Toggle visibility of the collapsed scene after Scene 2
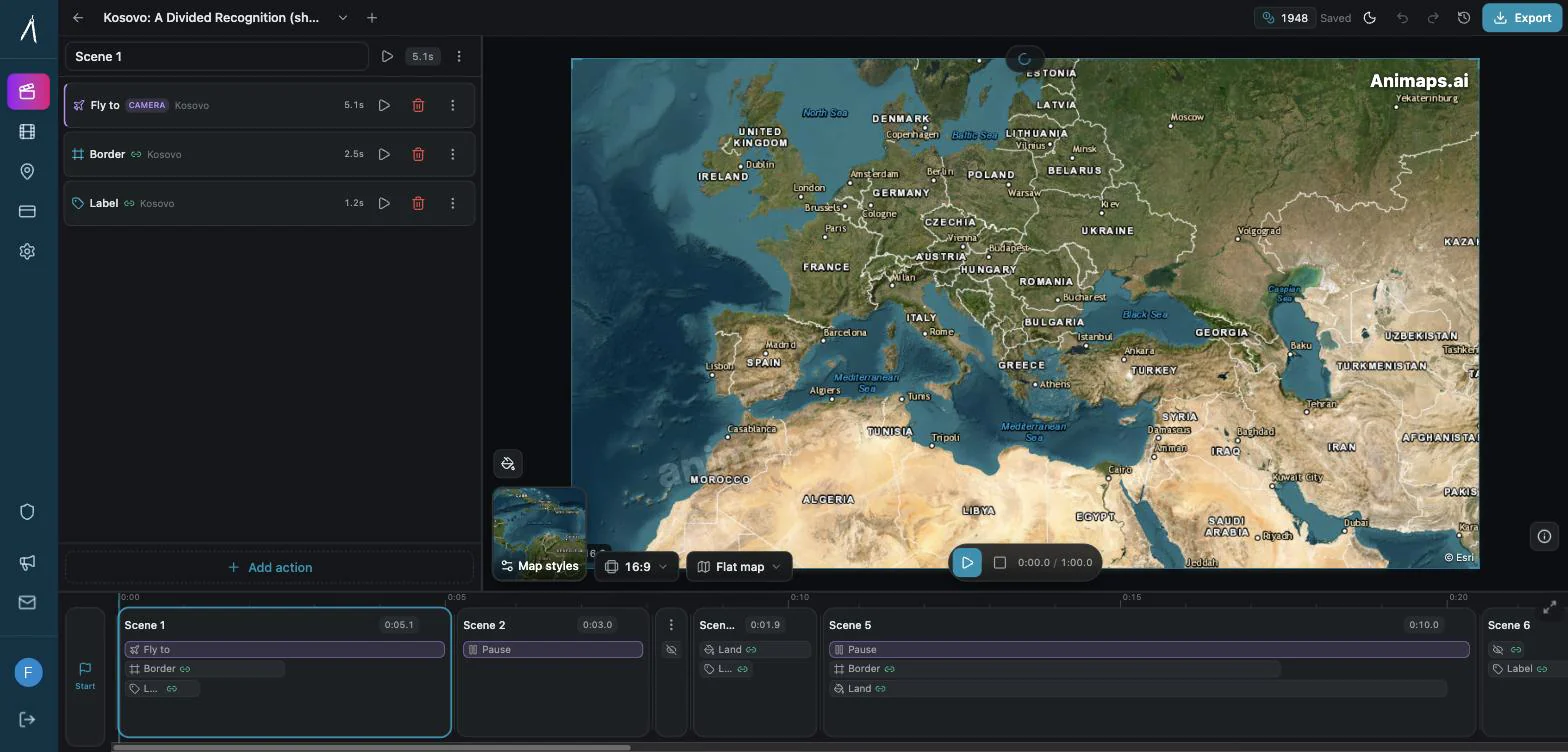This screenshot has width=1568, height=752. point(671,649)
